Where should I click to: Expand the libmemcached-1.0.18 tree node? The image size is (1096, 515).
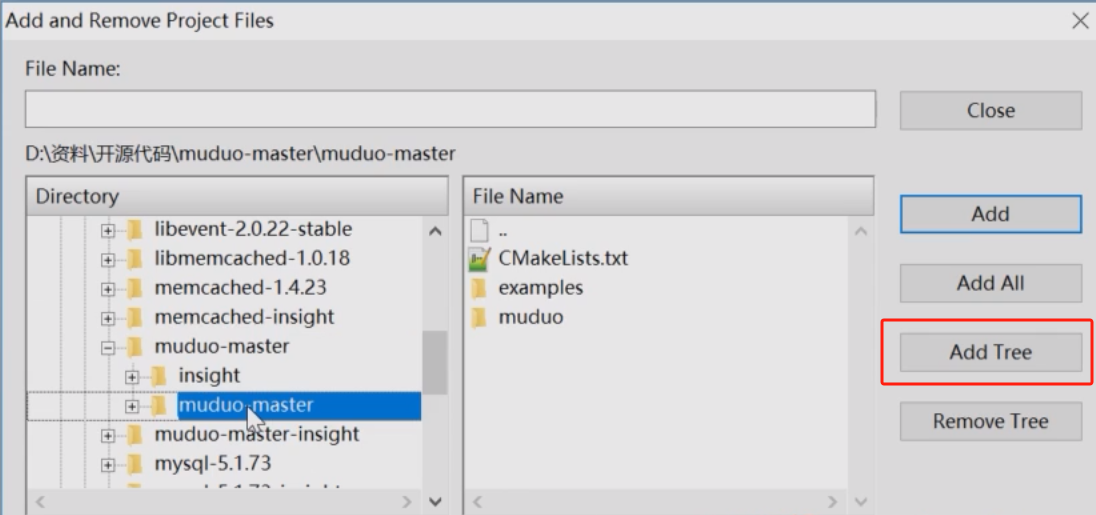(108, 259)
